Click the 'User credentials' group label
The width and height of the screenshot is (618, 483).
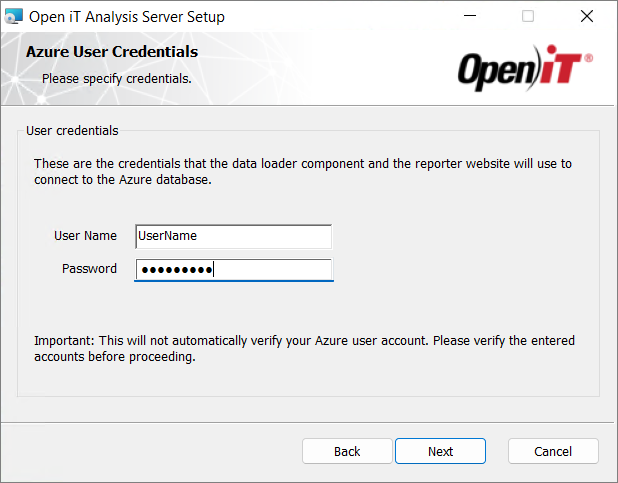pyautogui.click(x=72, y=131)
